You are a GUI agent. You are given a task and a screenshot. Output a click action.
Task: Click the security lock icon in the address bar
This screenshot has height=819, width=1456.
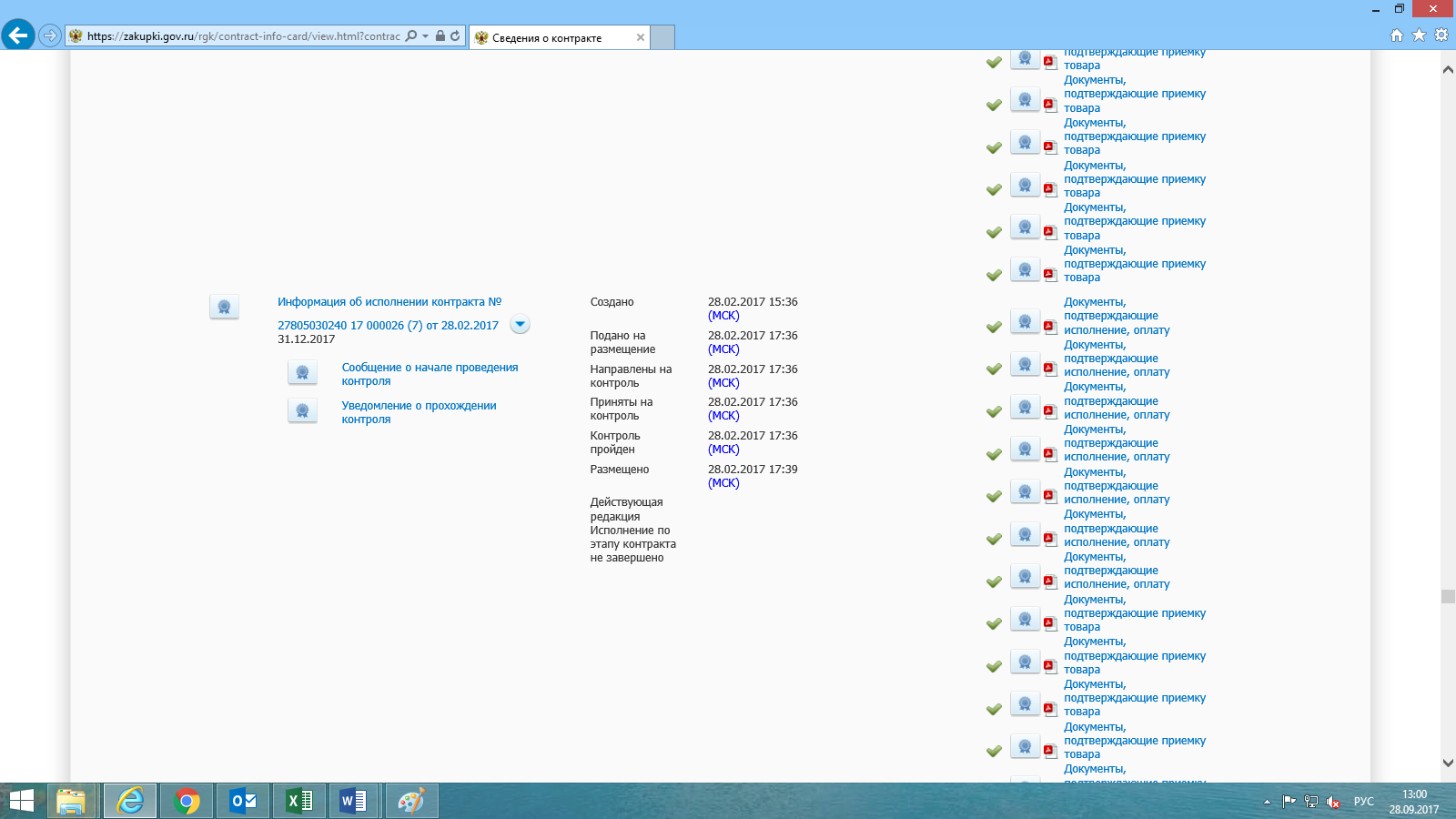click(x=440, y=35)
